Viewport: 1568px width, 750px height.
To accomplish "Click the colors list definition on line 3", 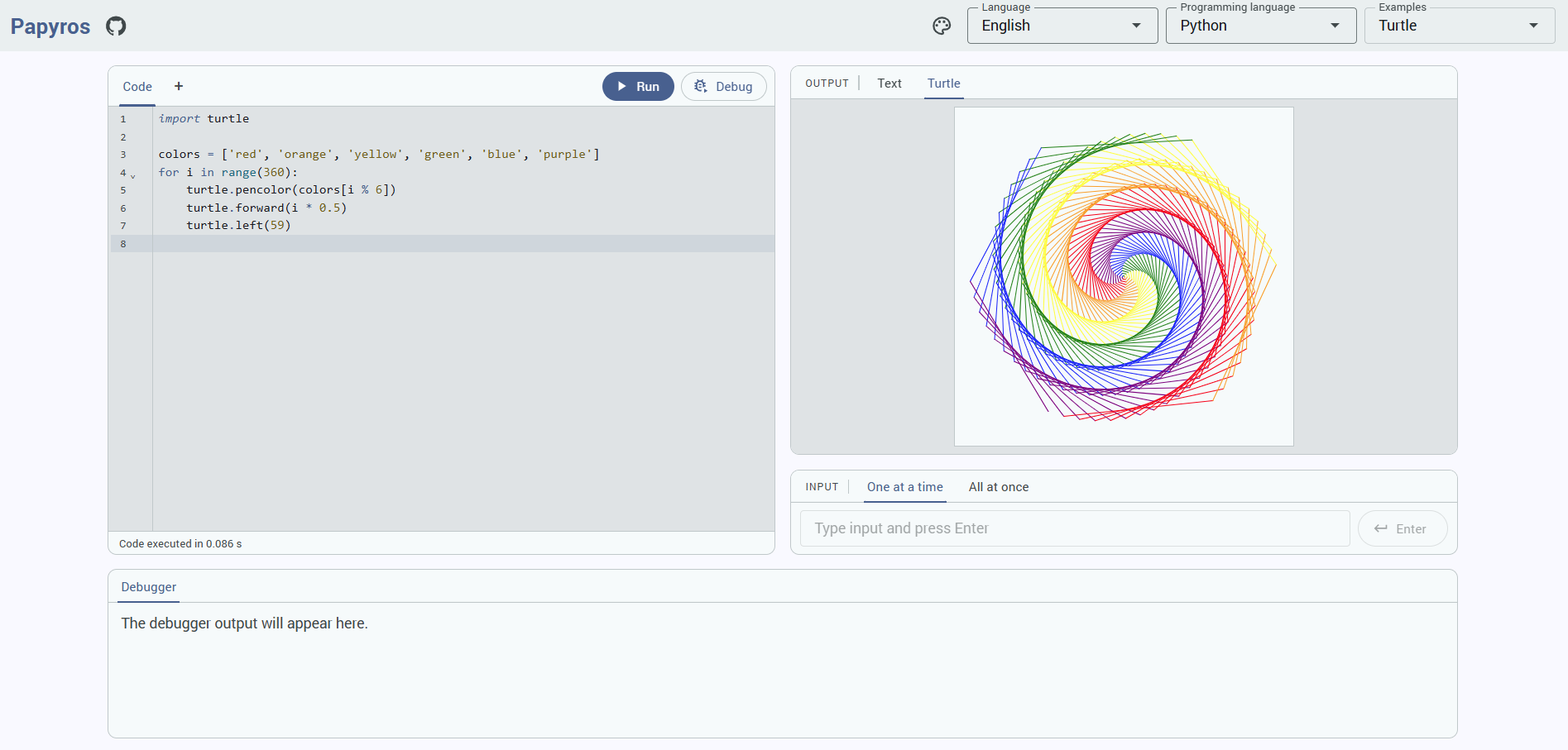I will [379, 155].
